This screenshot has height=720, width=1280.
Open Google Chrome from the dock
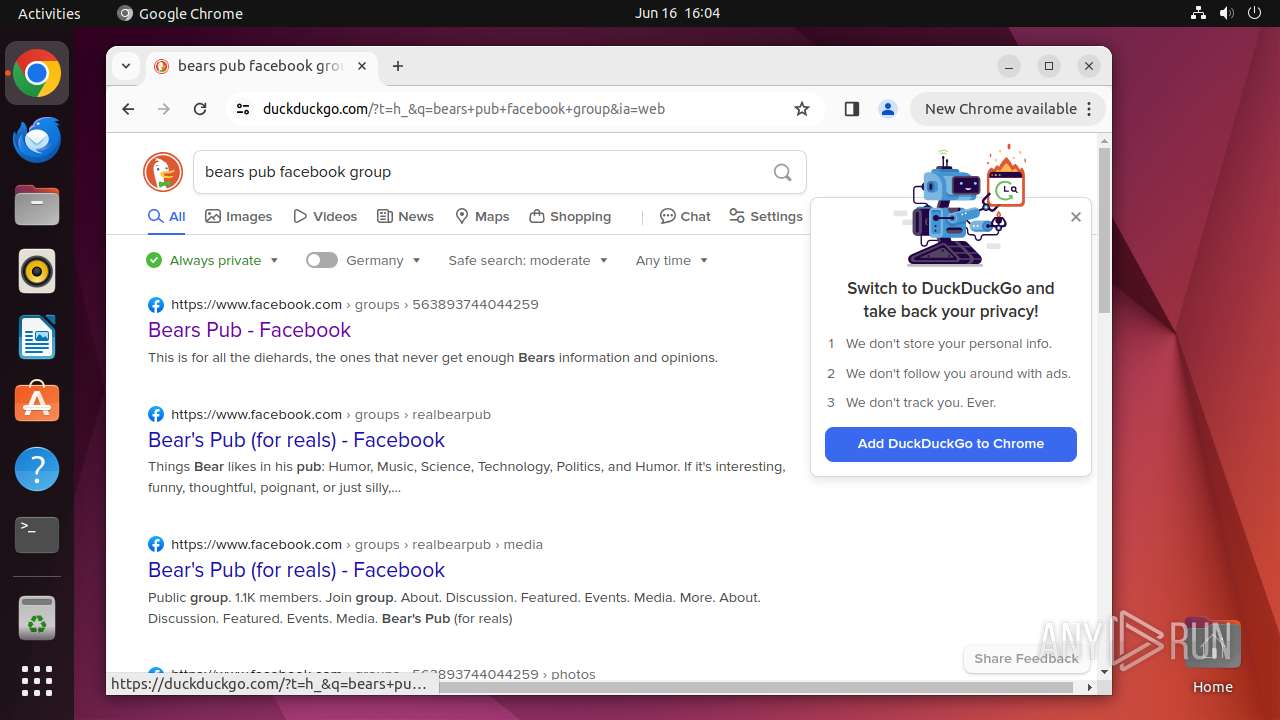[x=37, y=73]
